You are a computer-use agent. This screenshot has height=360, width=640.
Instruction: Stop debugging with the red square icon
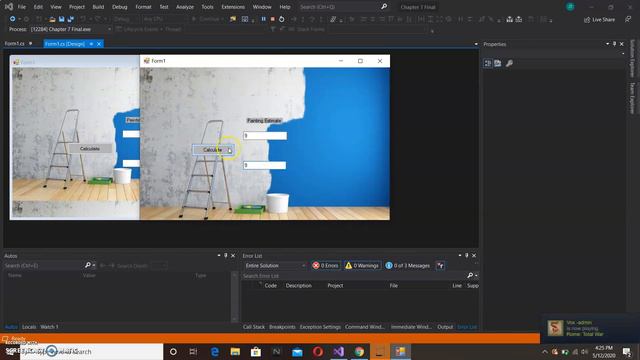273,19
